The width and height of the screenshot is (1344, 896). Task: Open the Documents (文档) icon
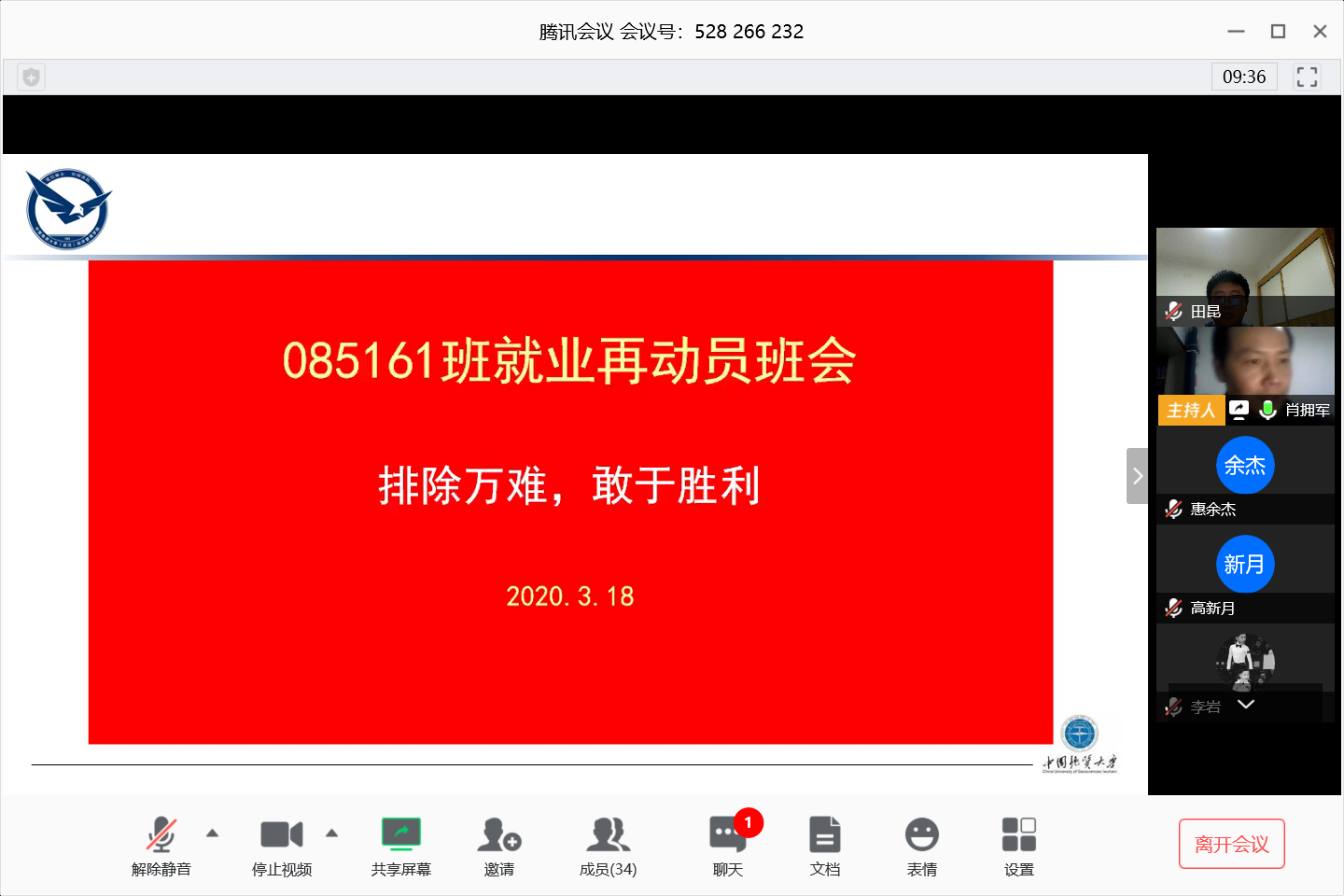(824, 846)
